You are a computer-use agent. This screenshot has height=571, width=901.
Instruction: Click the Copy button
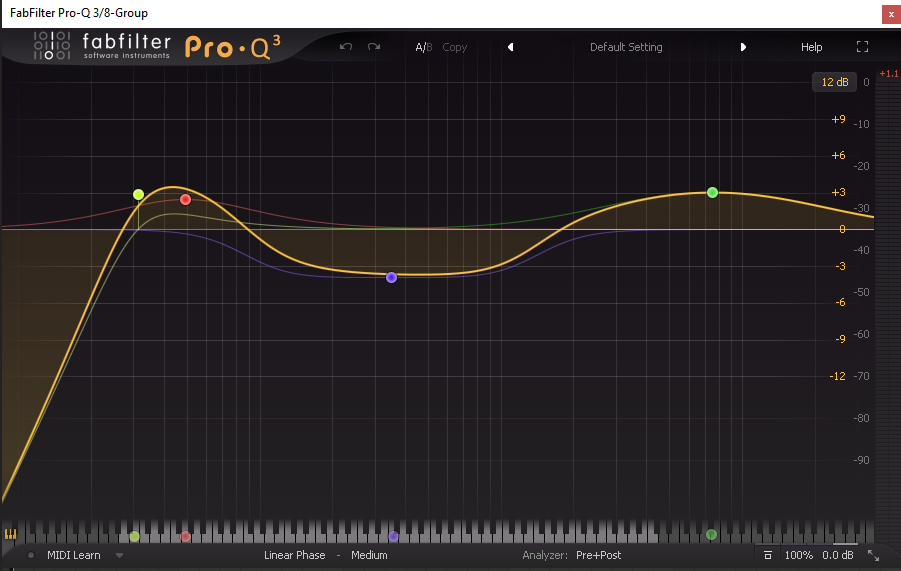[455, 47]
